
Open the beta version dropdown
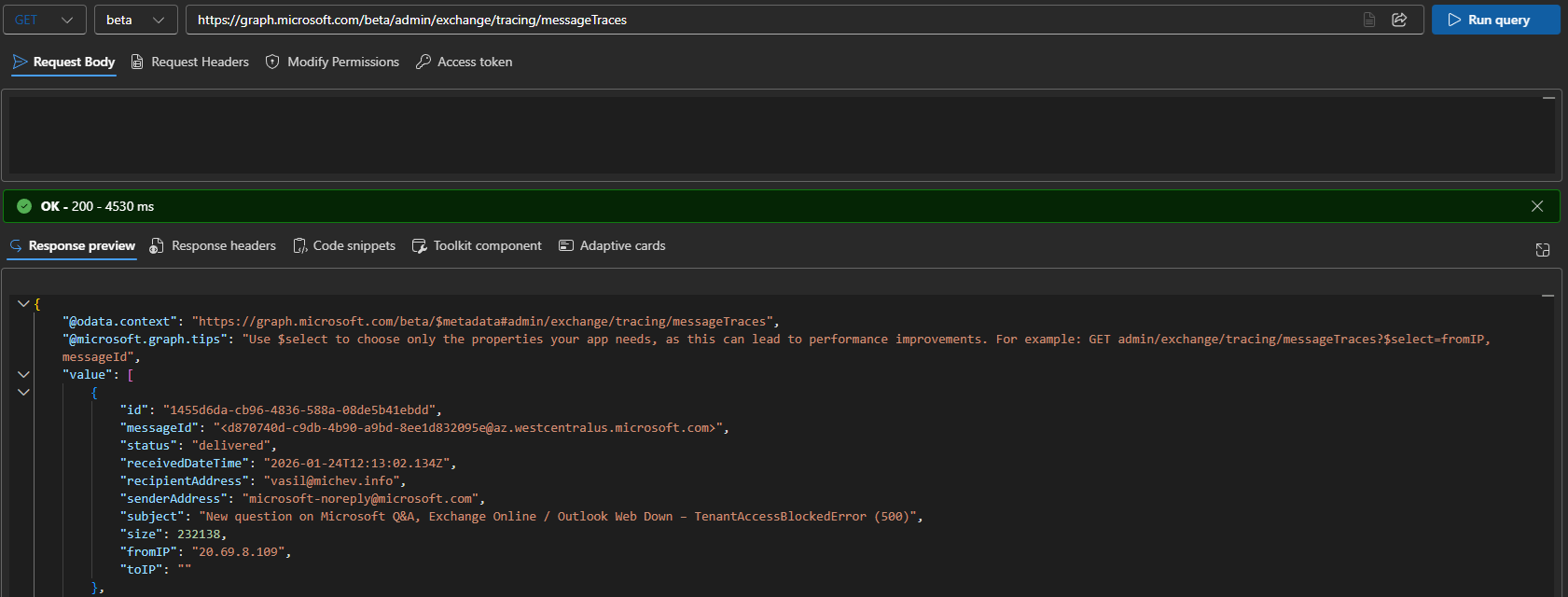tap(135, 20)
